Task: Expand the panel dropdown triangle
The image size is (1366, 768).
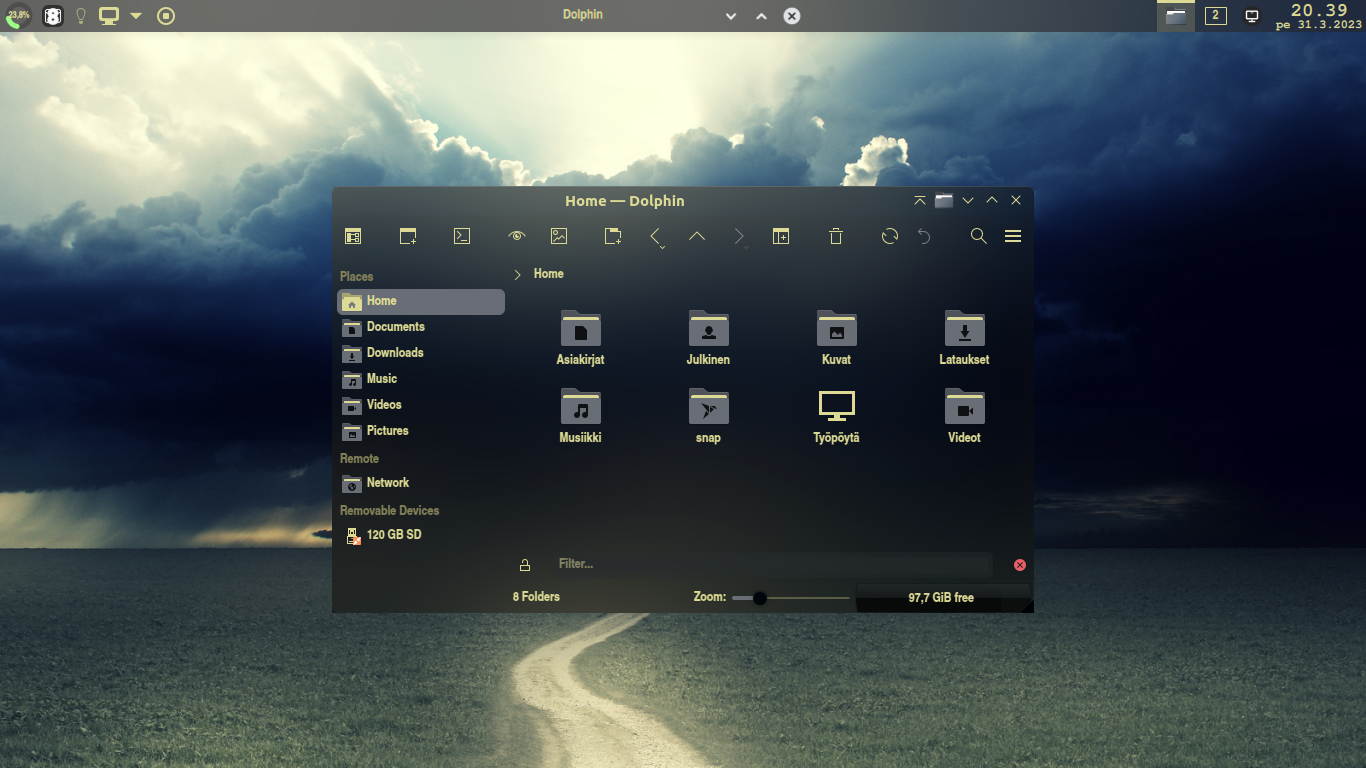Action: (136, 16)
